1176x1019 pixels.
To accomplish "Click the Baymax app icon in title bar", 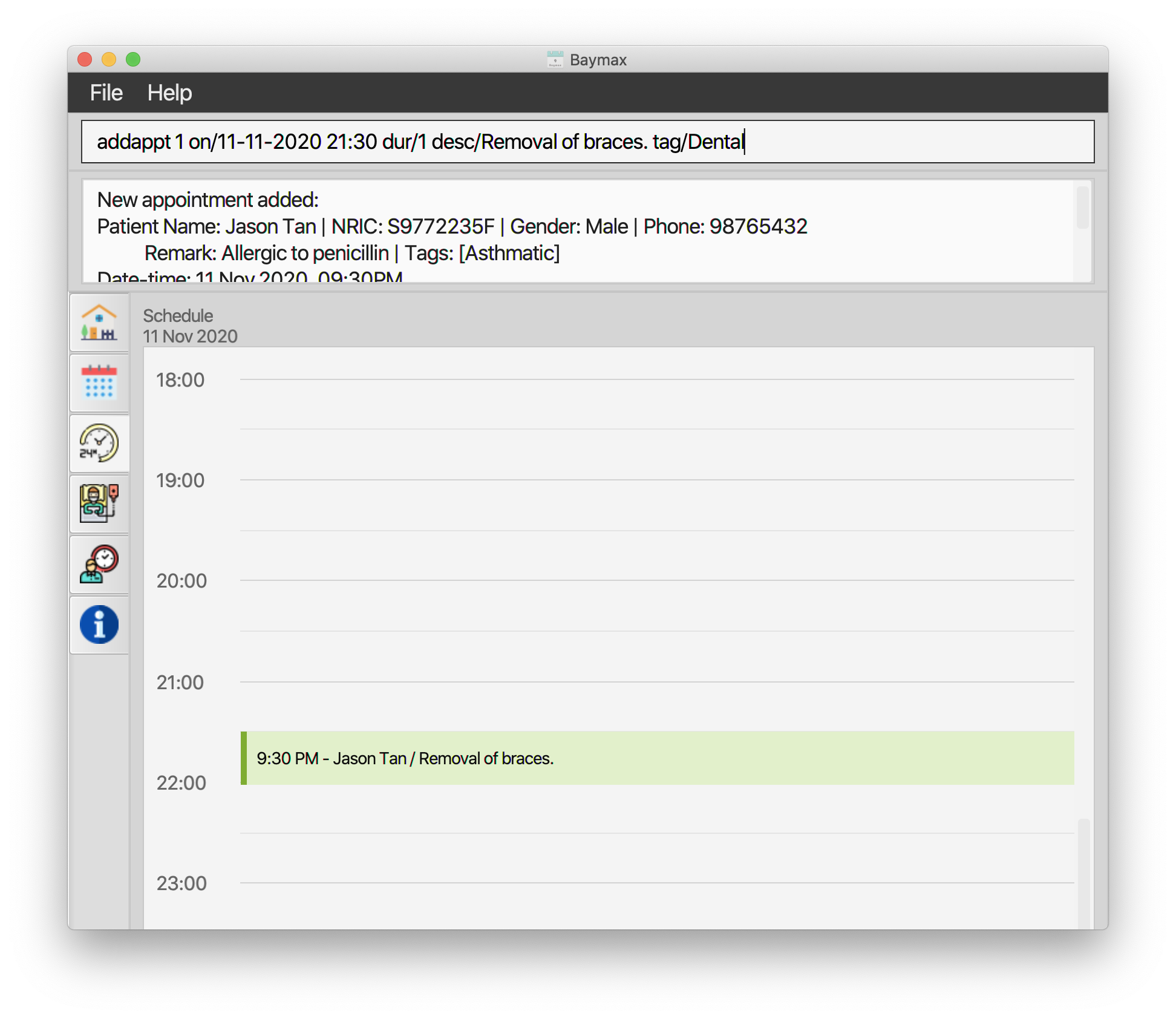I will [555, 59].
